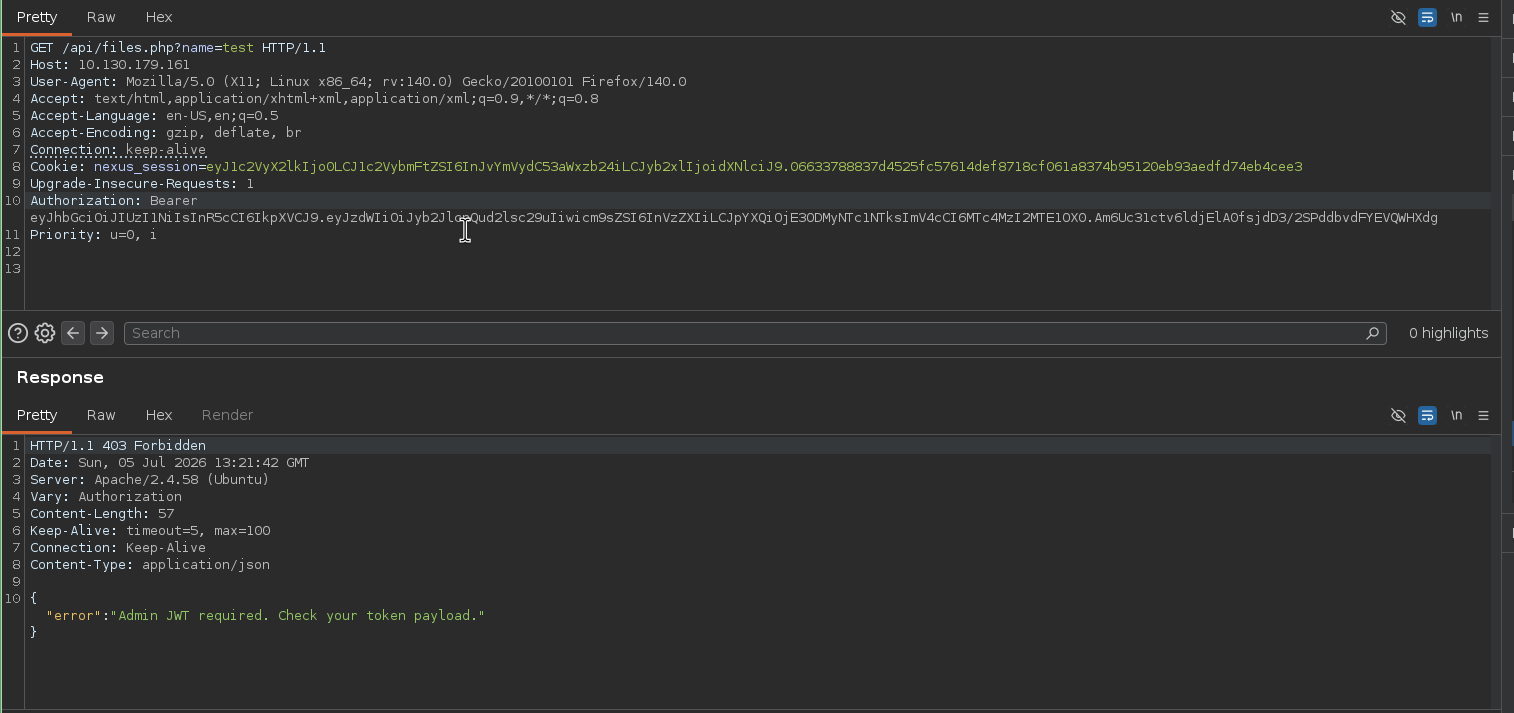1514x713 pixels.
Task: Click the Content-Length: 57 header
Action: pos(102,514)
